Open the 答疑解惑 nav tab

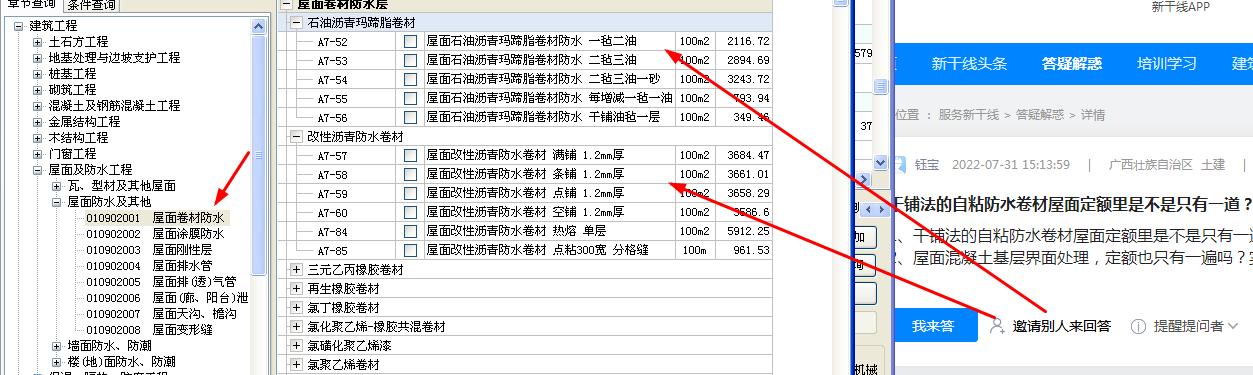[x=1072, y=63]
